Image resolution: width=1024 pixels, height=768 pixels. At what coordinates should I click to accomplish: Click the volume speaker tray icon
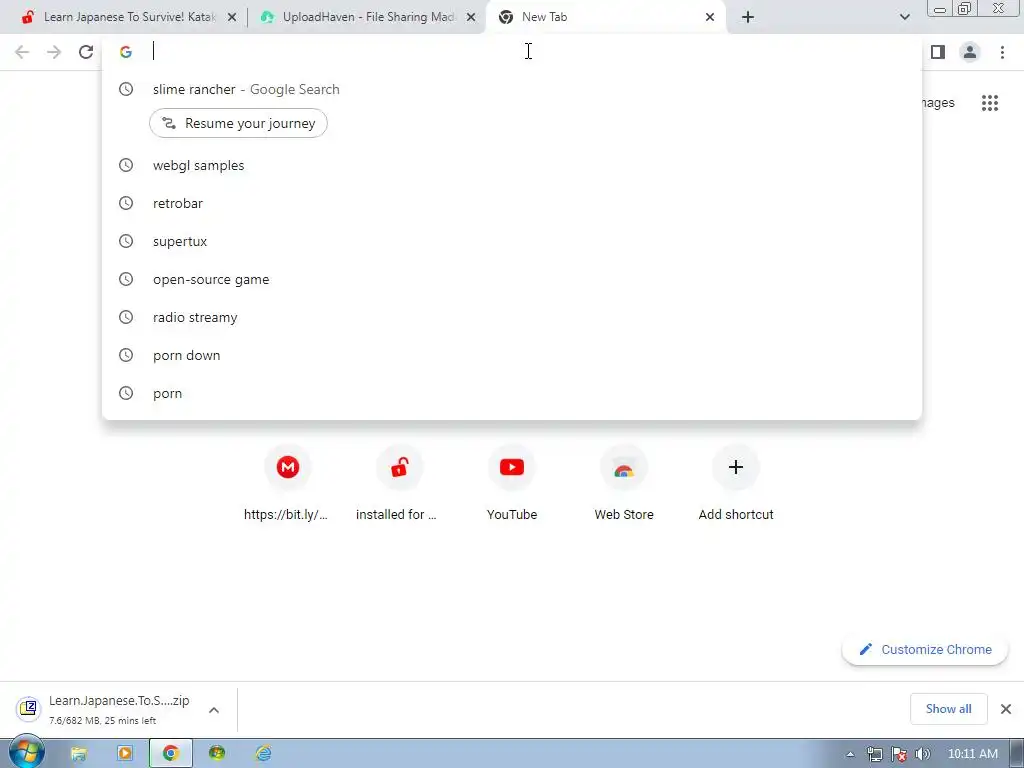pyautogui.click(x=923, y=754)
